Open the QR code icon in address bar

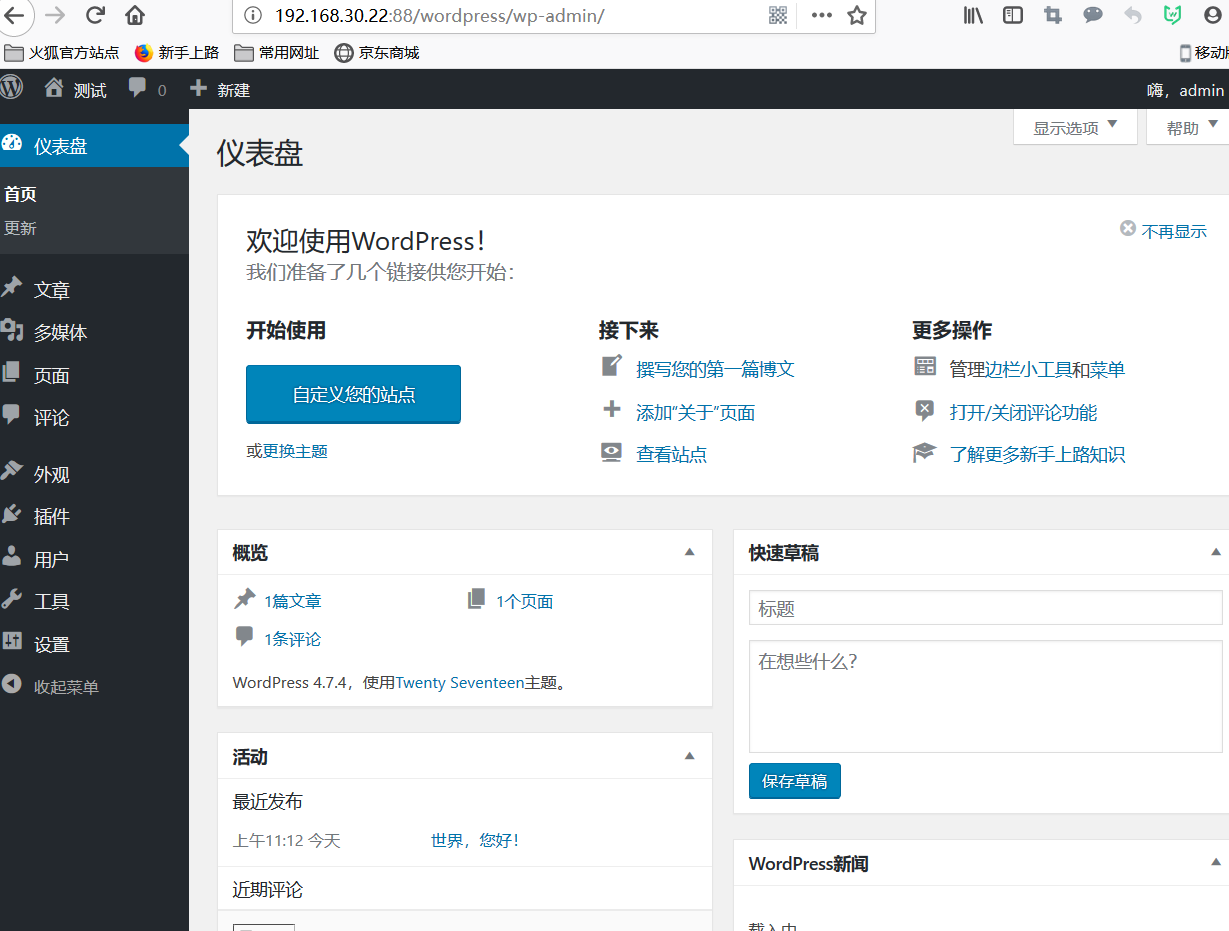(x=778, y=15)
